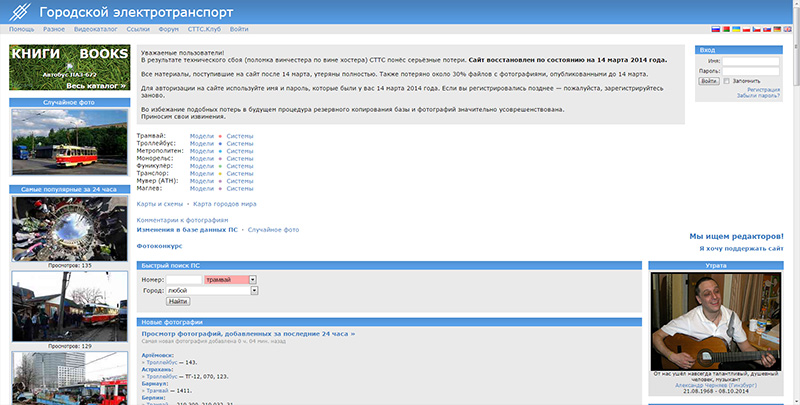800x405 pixels.
Task: Select the German flag language icon
Action: (x=777, y=30)
